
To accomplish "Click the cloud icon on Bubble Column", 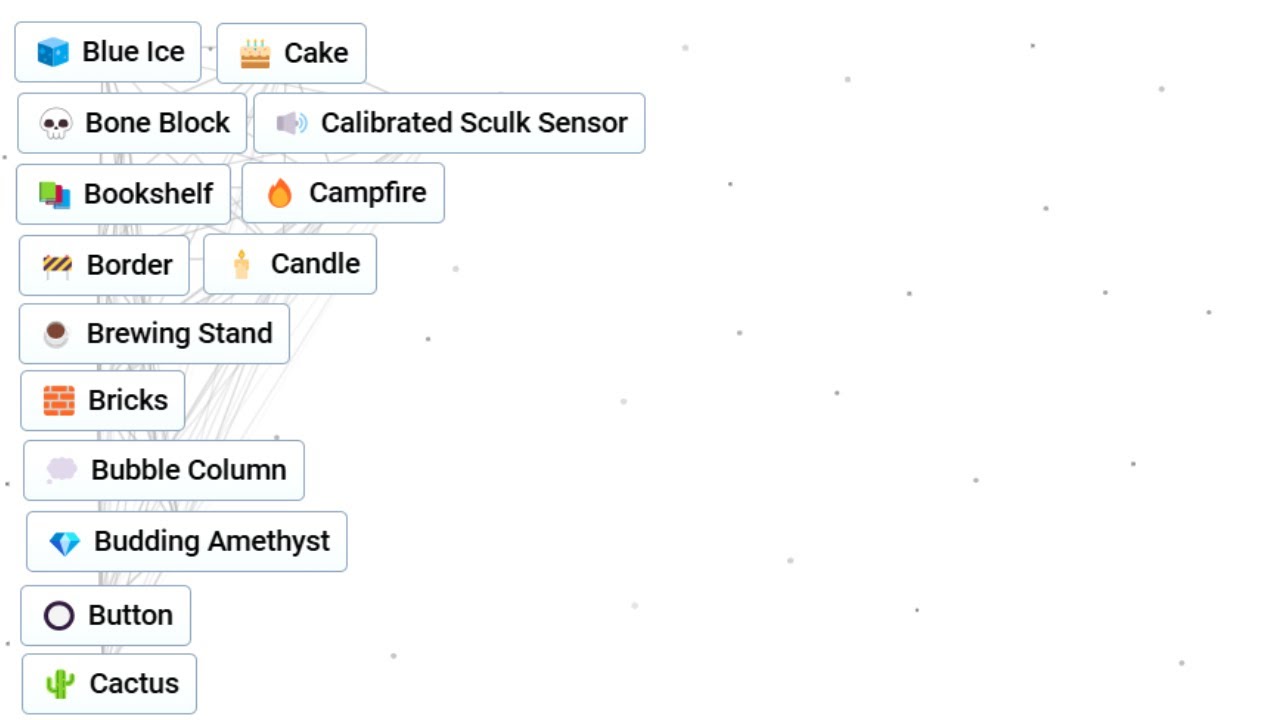I will (x=62, y=469).
